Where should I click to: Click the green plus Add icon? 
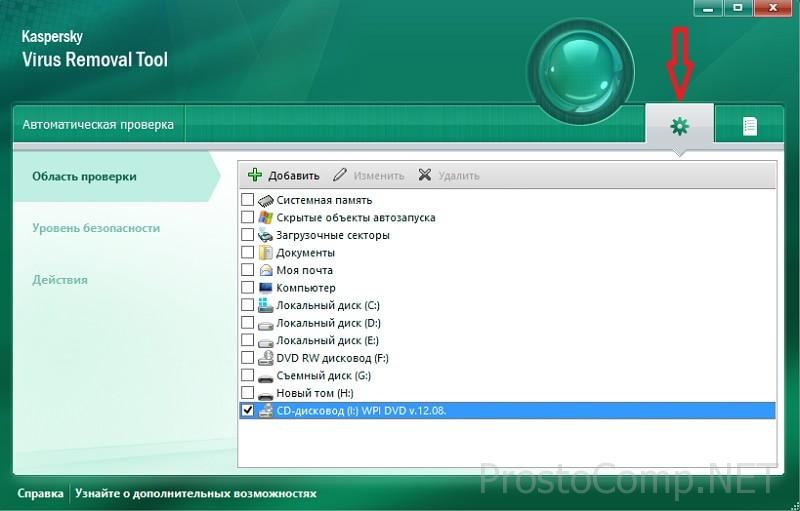(x=255, y=175)
